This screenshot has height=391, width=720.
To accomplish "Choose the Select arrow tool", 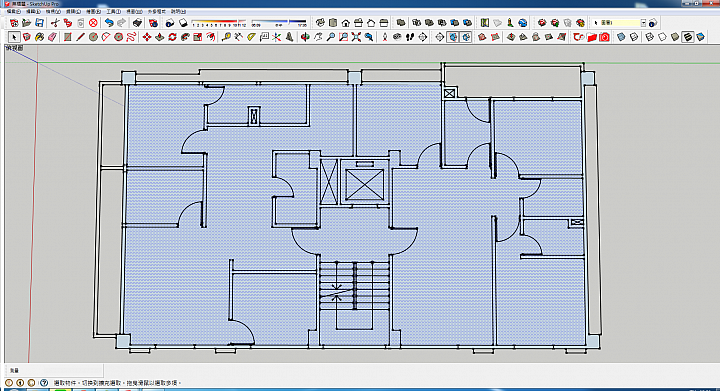I will (x=14, y=37).
